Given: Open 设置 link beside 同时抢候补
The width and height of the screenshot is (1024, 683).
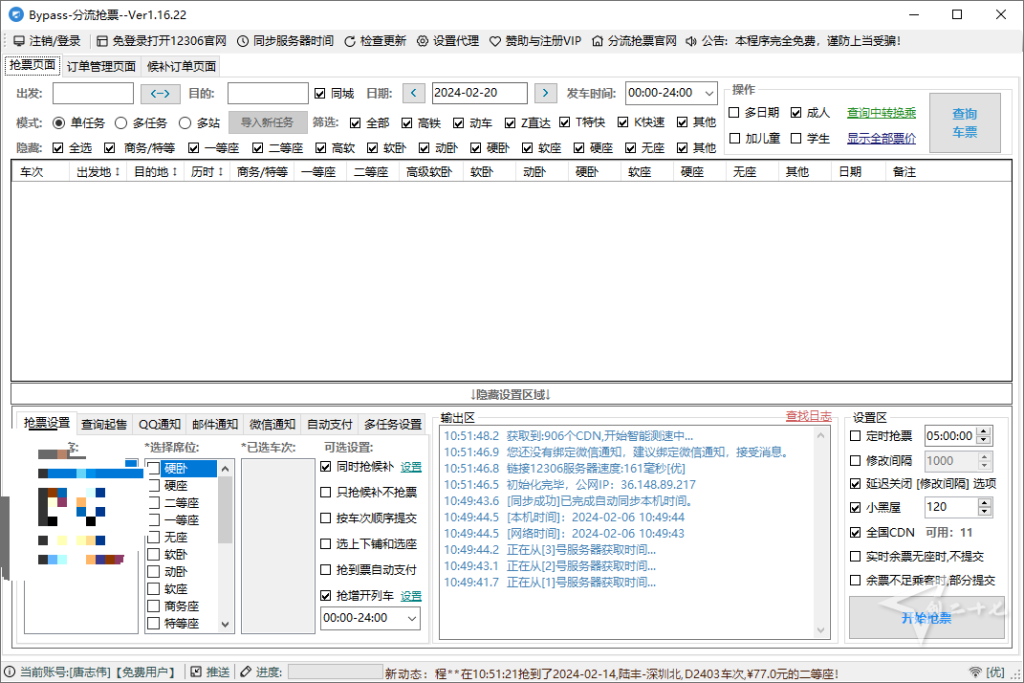Looking at the screenshot, I should (411, 467).
